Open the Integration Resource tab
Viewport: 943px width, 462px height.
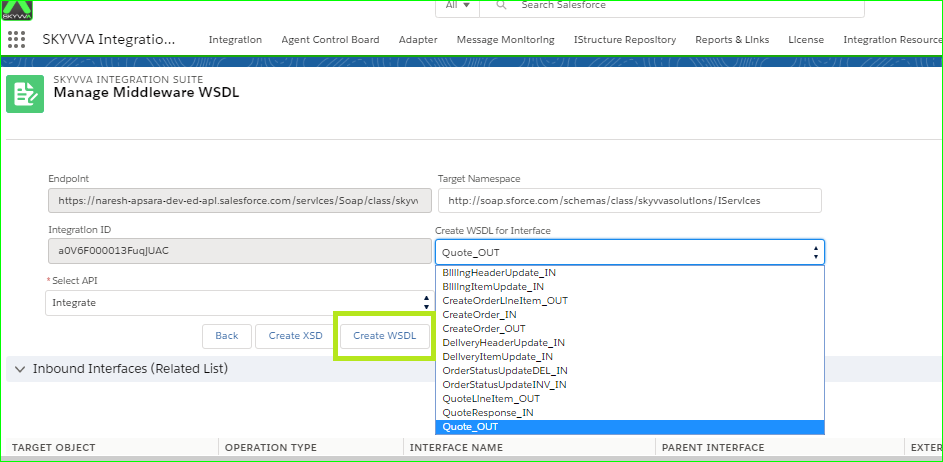(x=892, y=40)
